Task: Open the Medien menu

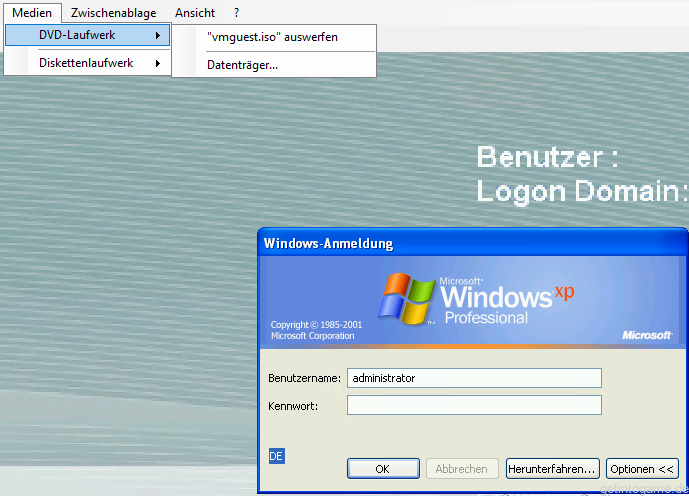Action: pos(32,13)
